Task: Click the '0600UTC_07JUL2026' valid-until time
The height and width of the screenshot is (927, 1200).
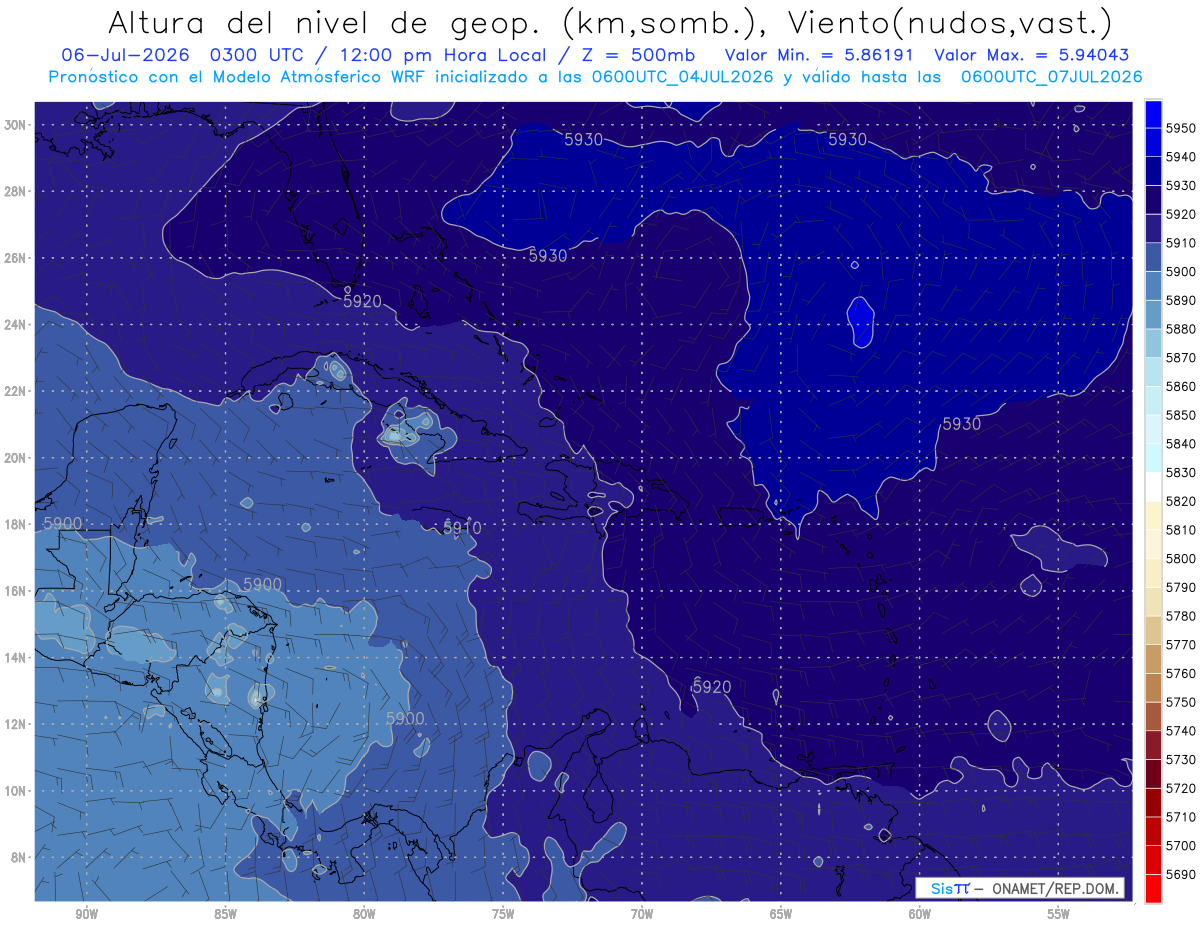Action: pos(1051,76)
